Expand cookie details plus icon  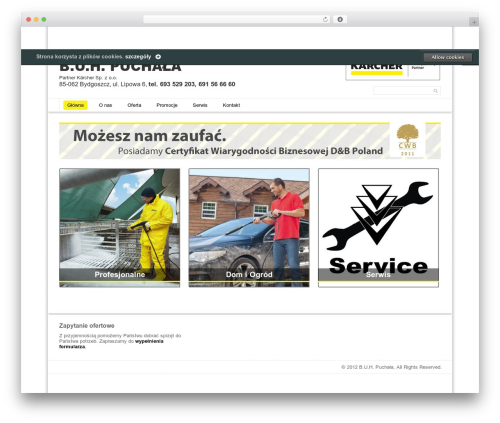click(158, 57)
